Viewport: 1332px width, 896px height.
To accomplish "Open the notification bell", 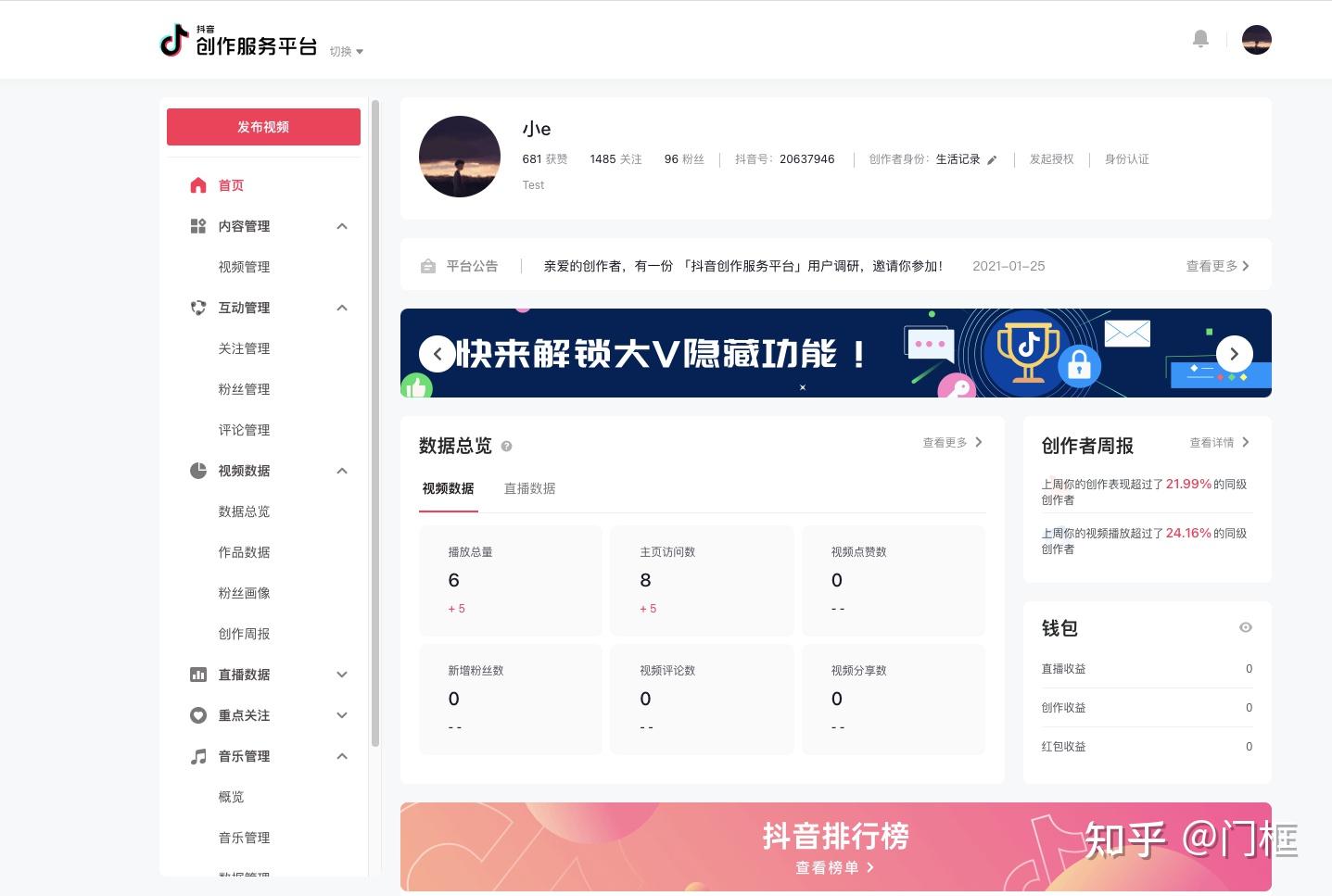I will 1200,39.
